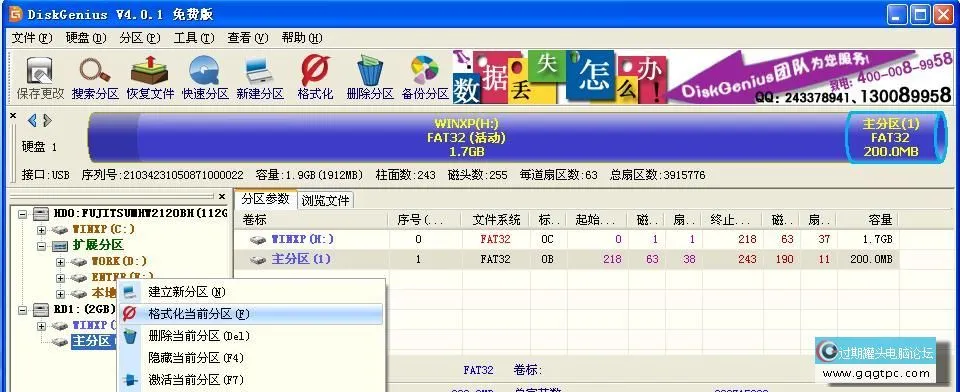
Task: Expand the WINXP (C:) tree node
Action: tap(42, 230)
